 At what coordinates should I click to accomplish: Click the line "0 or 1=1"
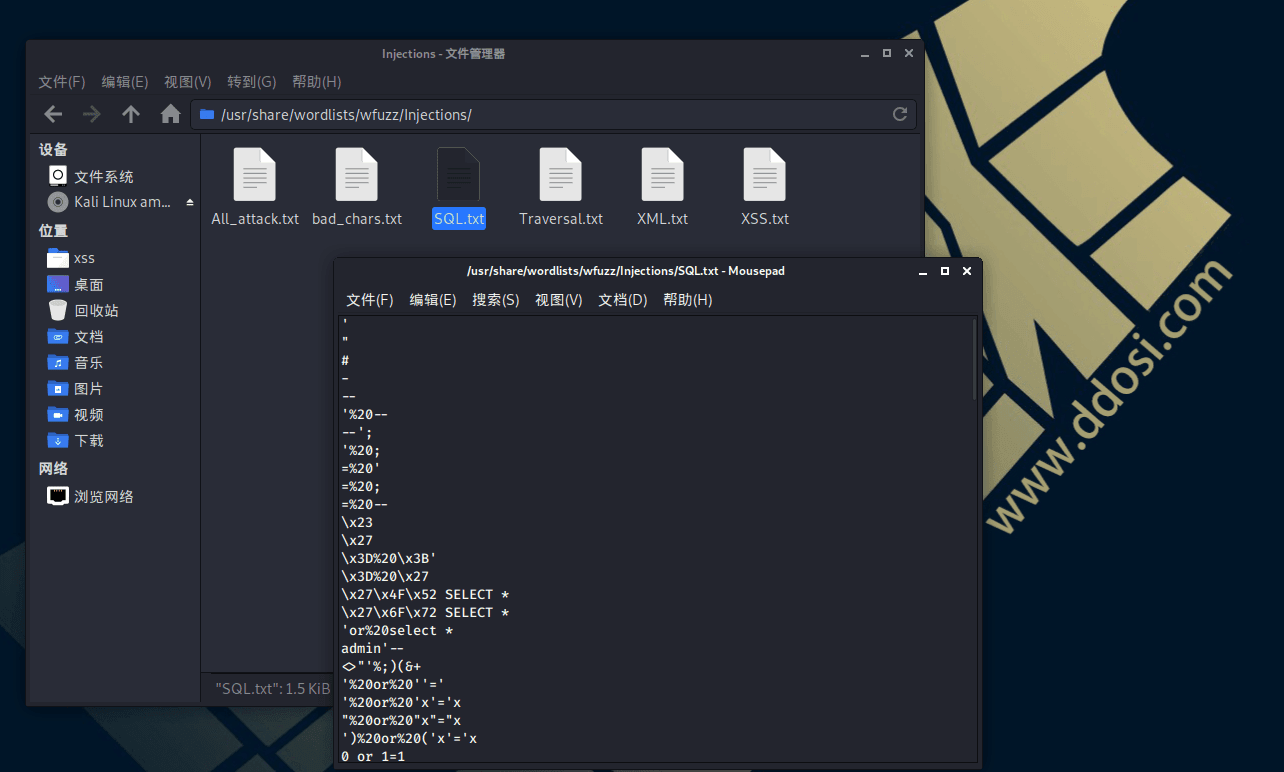[x=372, y=756]
